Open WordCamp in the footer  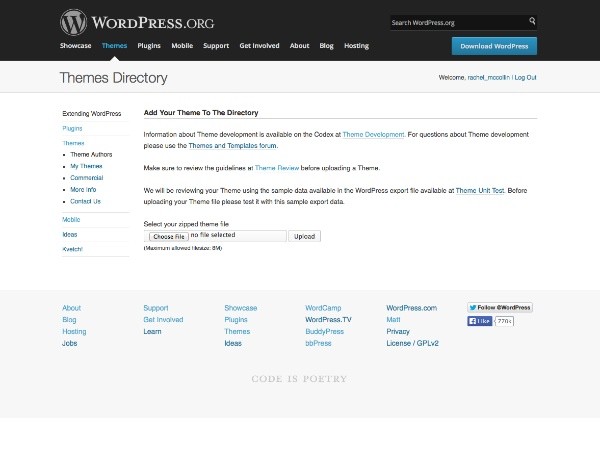click(323, 308)
